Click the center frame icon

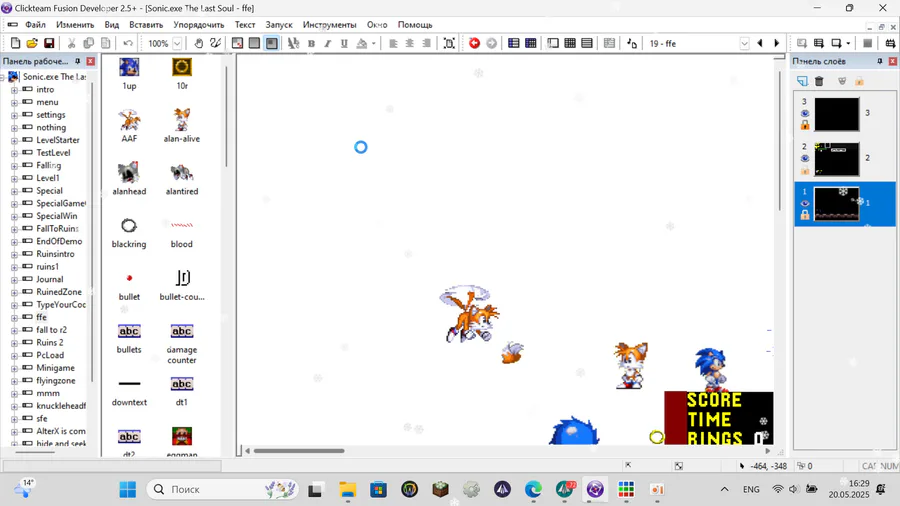(x=449, y=43)
